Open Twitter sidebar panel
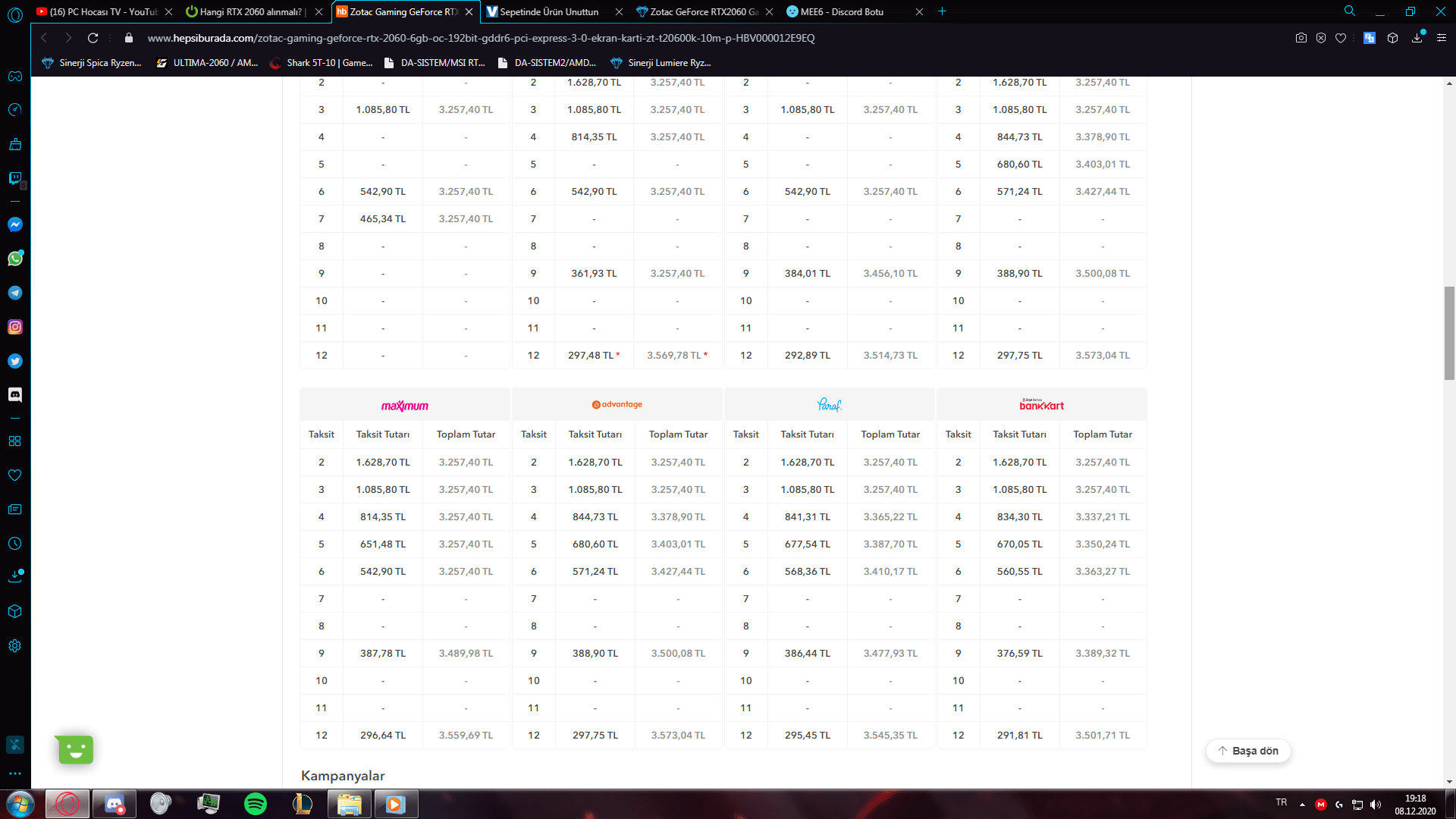1456x819 pixels. [x=15, y=361]
